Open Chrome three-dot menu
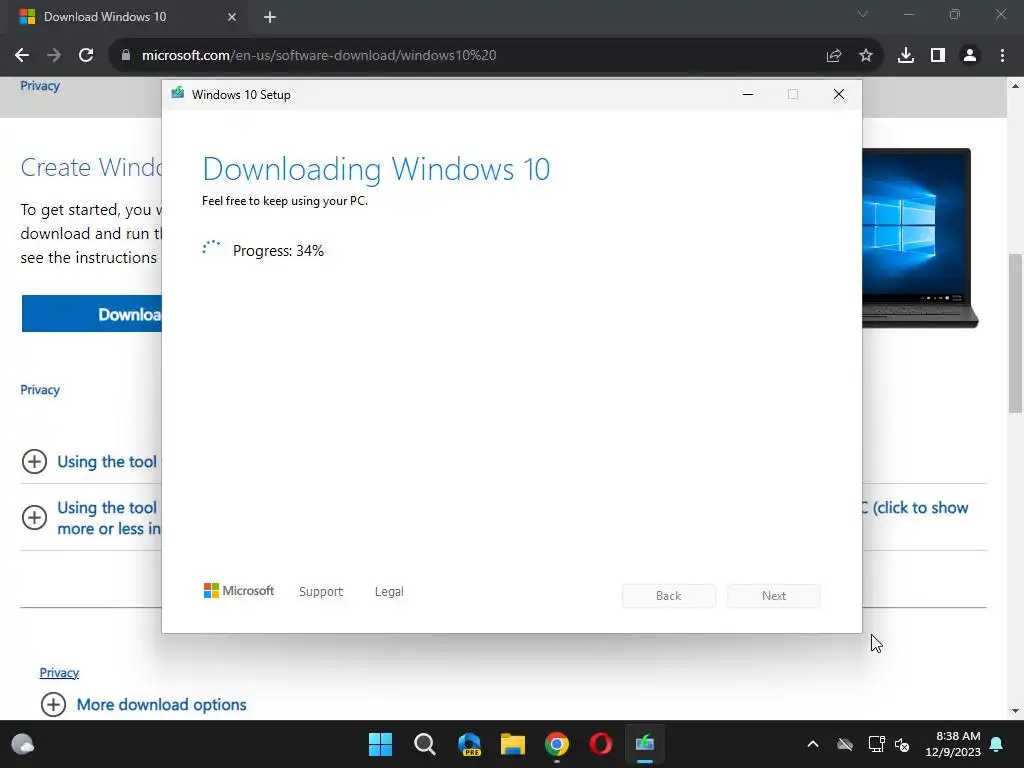1024x768 pixels. pos(1002,56)
